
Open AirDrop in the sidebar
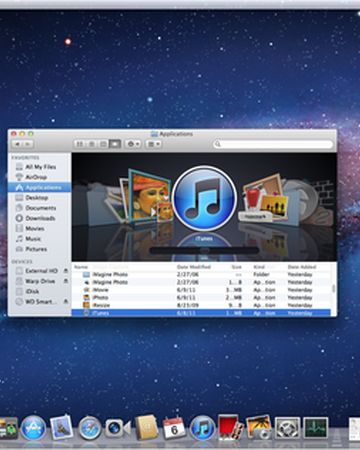(x=39, y=177)
